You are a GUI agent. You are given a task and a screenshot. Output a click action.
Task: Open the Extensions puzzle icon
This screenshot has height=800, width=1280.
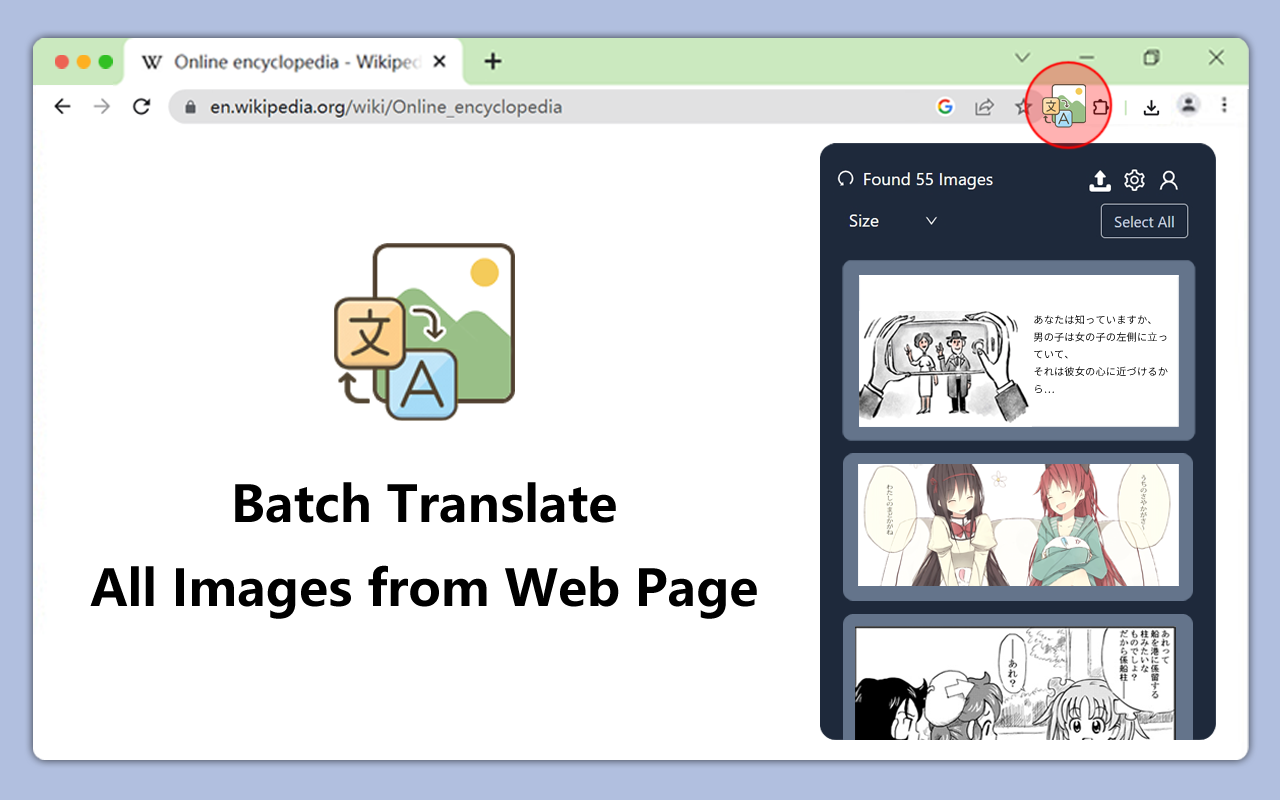(x=1100, y=106)
